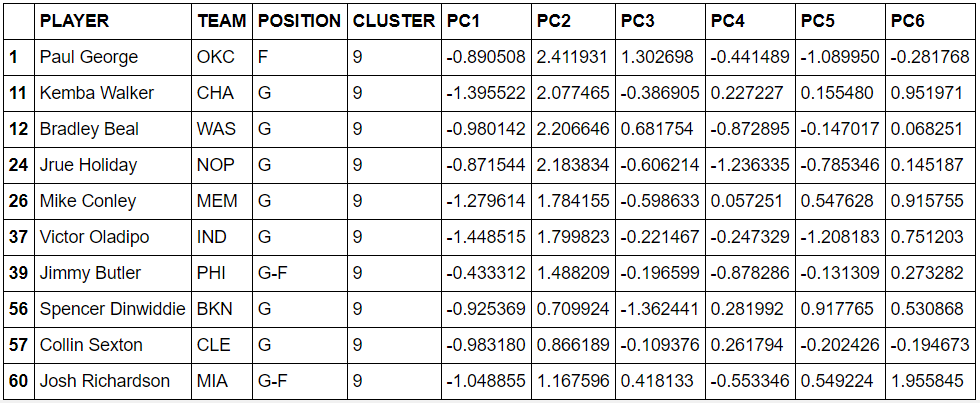The width and height of the screenshot is (980, 403).
Task: Click Josh Richardson's PC6 value 1.955845
Action: click(x=931, y=381)
